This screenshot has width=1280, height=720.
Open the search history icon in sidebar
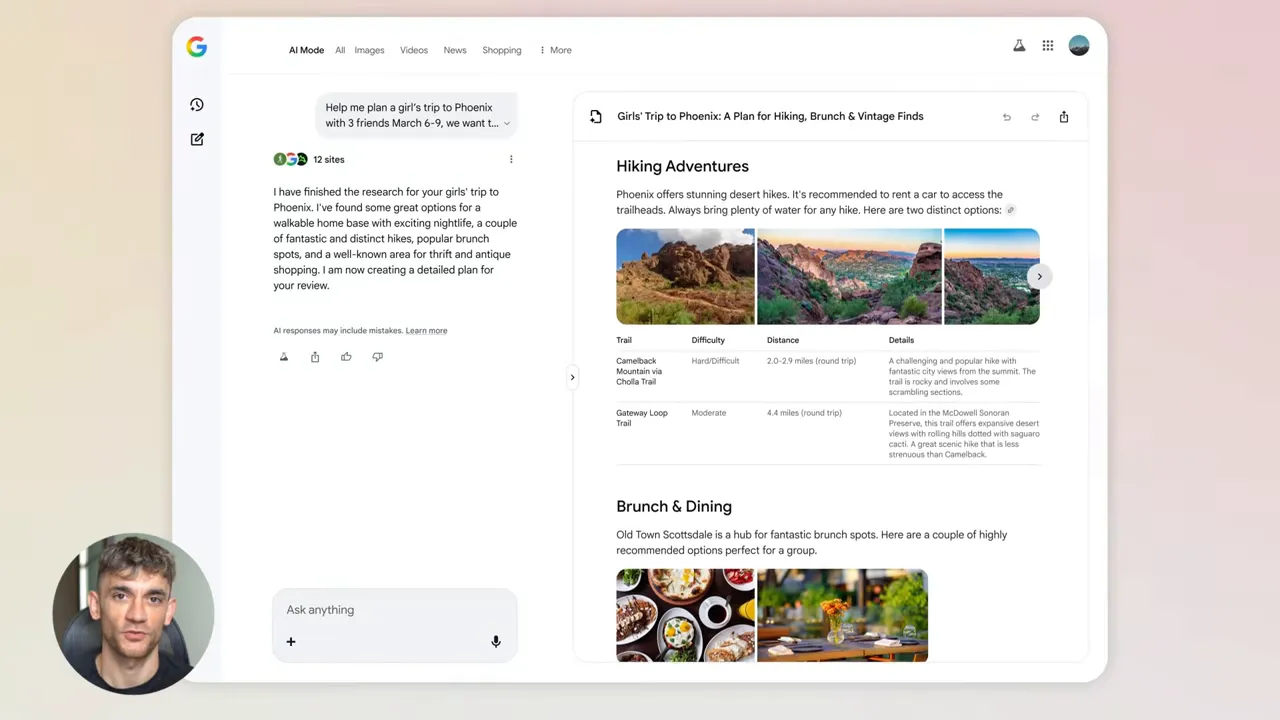point(197,105)
